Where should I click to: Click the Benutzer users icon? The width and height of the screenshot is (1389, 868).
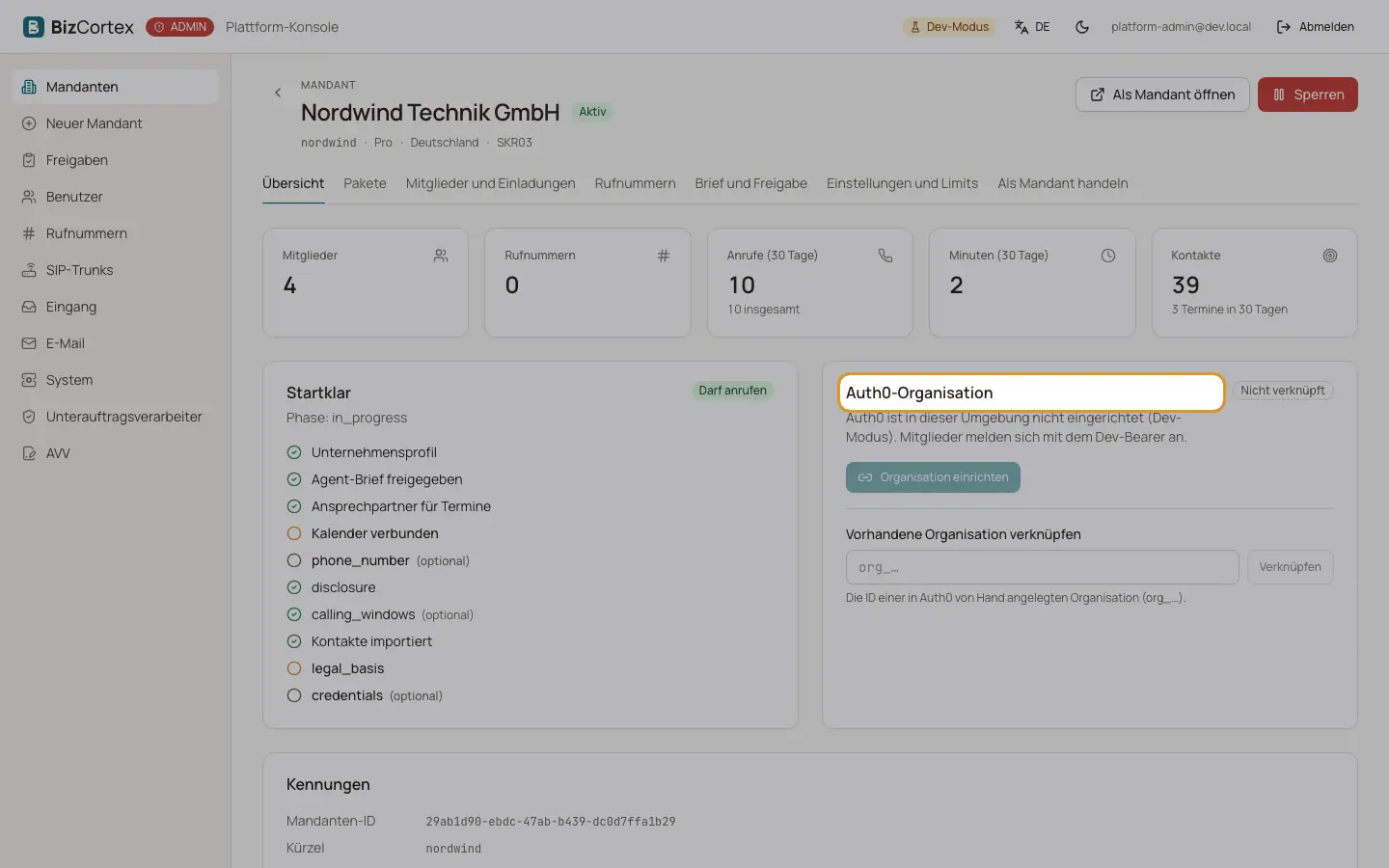click(x=29, y=197)
